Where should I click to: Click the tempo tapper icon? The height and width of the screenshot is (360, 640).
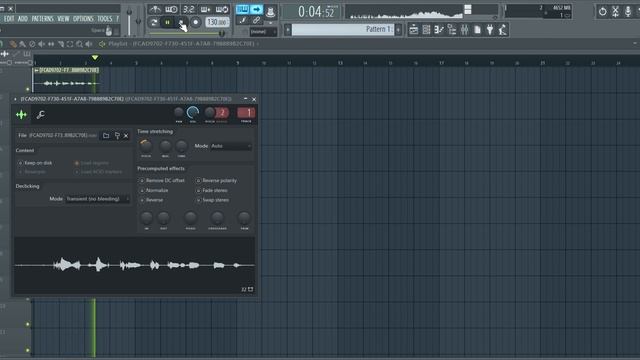[x=503, y=29]
